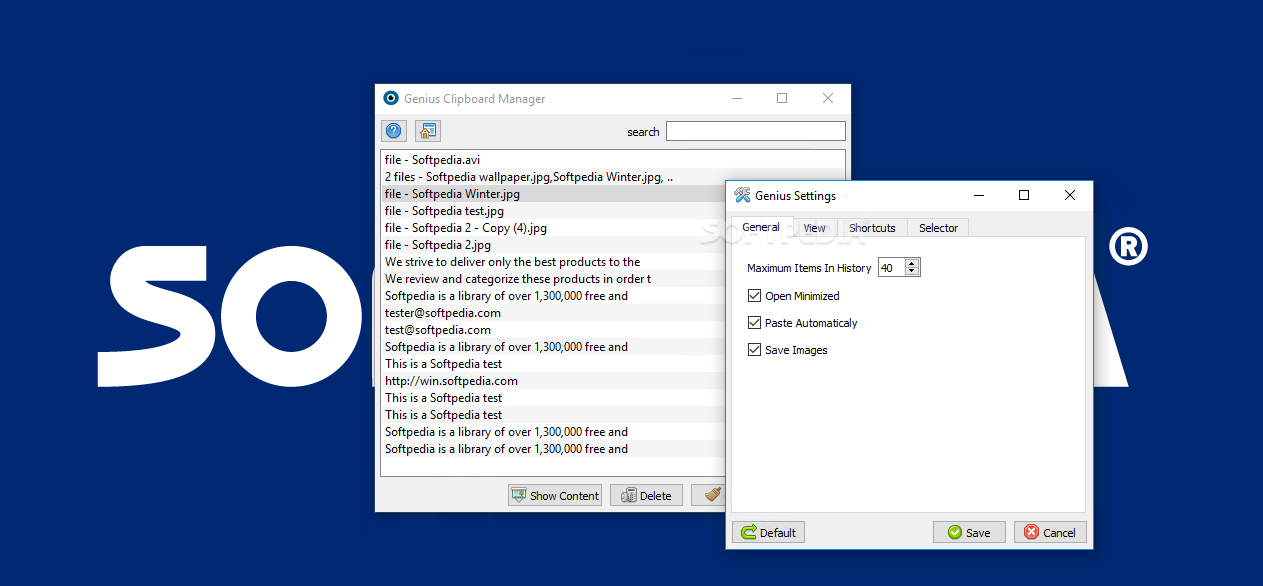Screen dimensions: 1263x586
Task: Close the Genius Clipboard Manager window
Action: click(828, 98)
